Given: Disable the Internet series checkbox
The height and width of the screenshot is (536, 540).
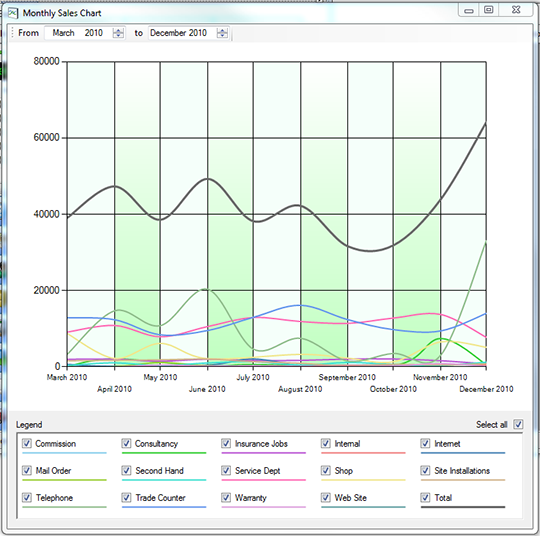Looking at the screenshot, I should coord(425,443).
